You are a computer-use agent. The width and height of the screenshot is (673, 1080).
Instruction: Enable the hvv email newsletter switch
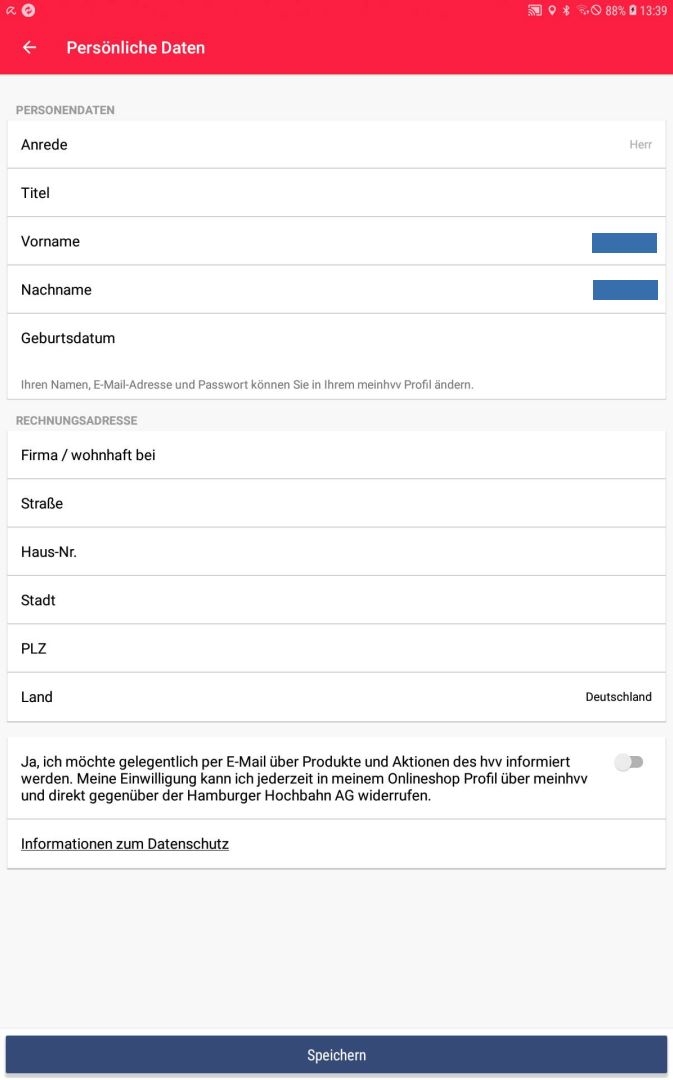pyautogui.click(x=629, y=763)
